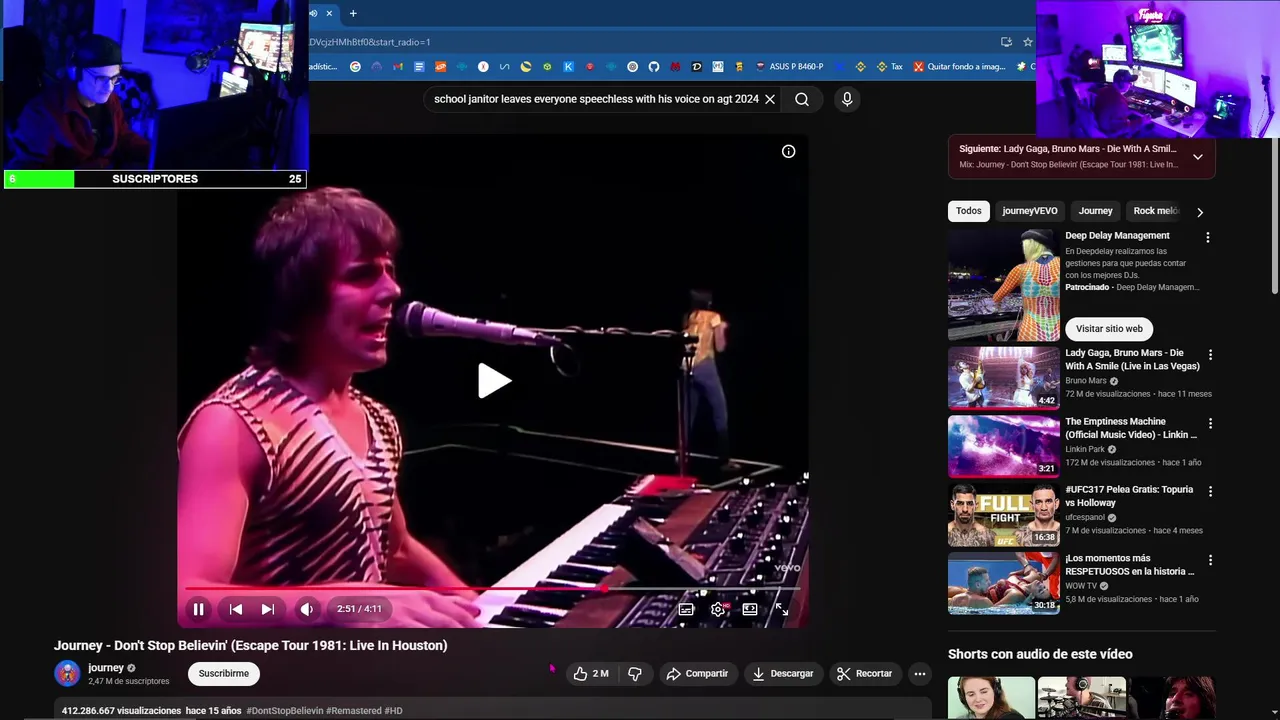Open the GitHub bookmark icon
This screenshot has height=720, width=1280.
(654, 67)
